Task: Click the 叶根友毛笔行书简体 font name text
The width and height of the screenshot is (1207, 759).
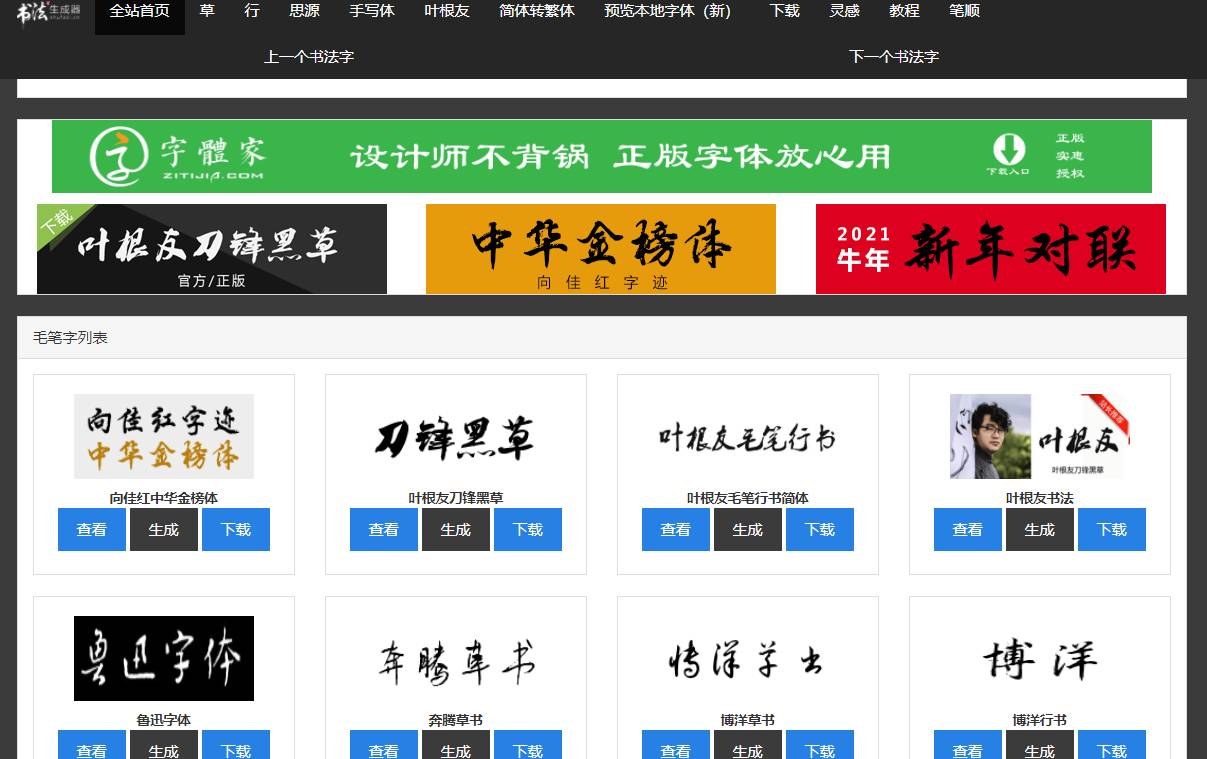Action: click(x=748, y=498)
